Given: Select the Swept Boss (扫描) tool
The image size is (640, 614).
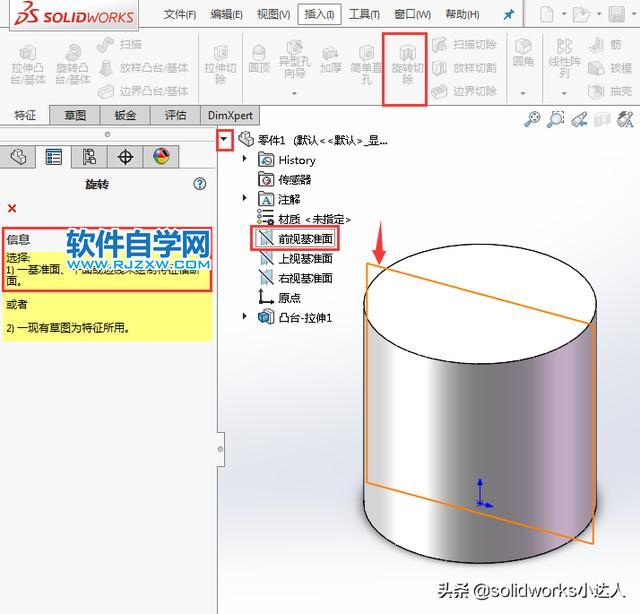Looking at the screenshot, I should 119,44.
